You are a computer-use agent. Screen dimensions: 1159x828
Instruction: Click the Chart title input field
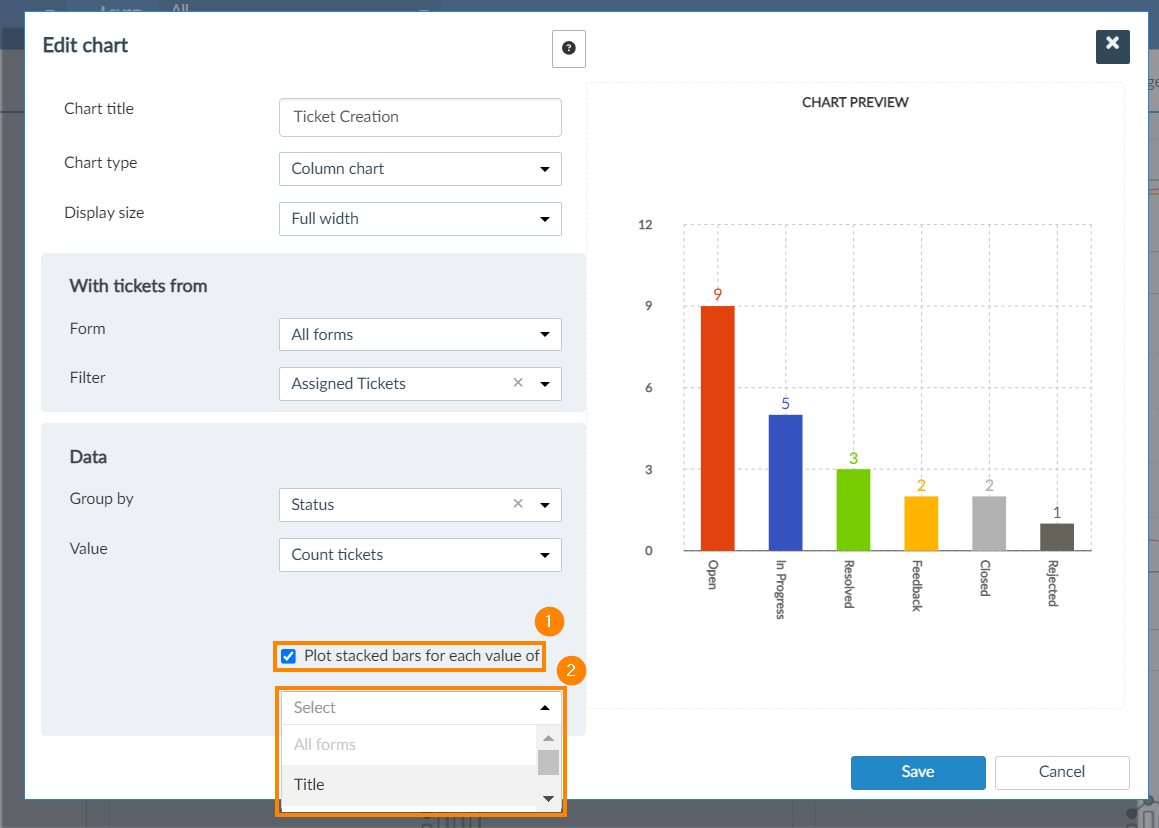420,117
